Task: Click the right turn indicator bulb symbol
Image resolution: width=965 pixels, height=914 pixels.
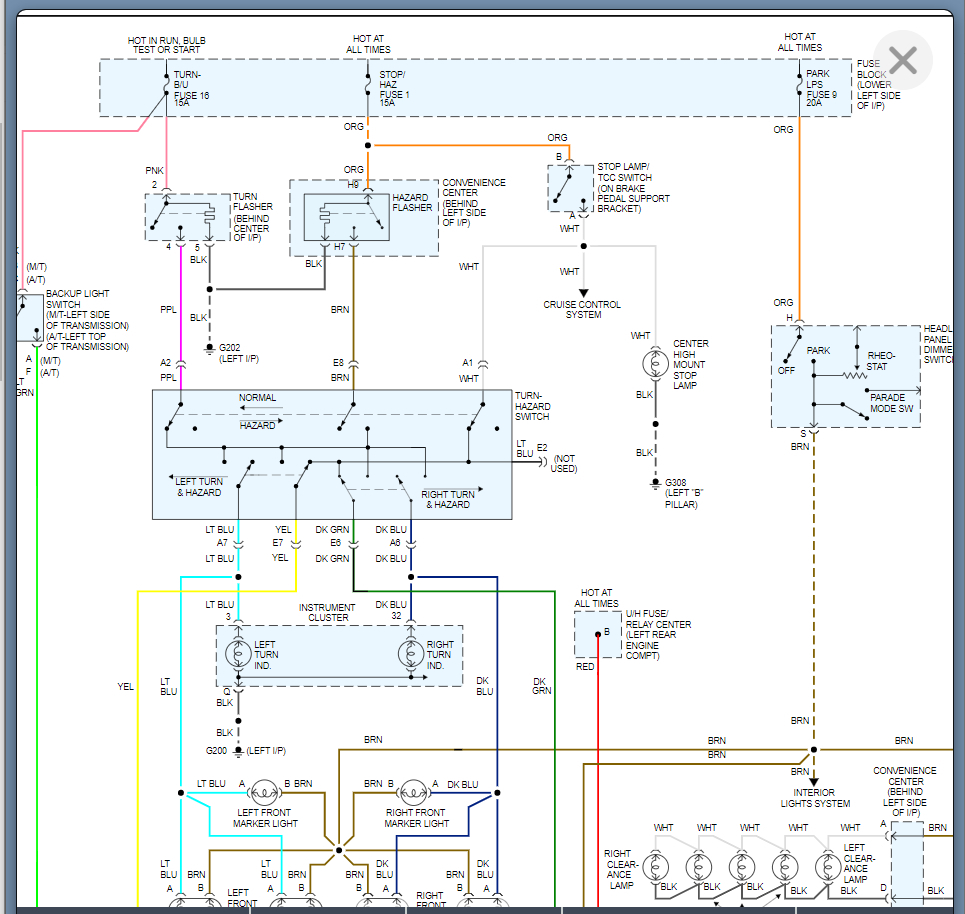Action: (x=410, y=654)
